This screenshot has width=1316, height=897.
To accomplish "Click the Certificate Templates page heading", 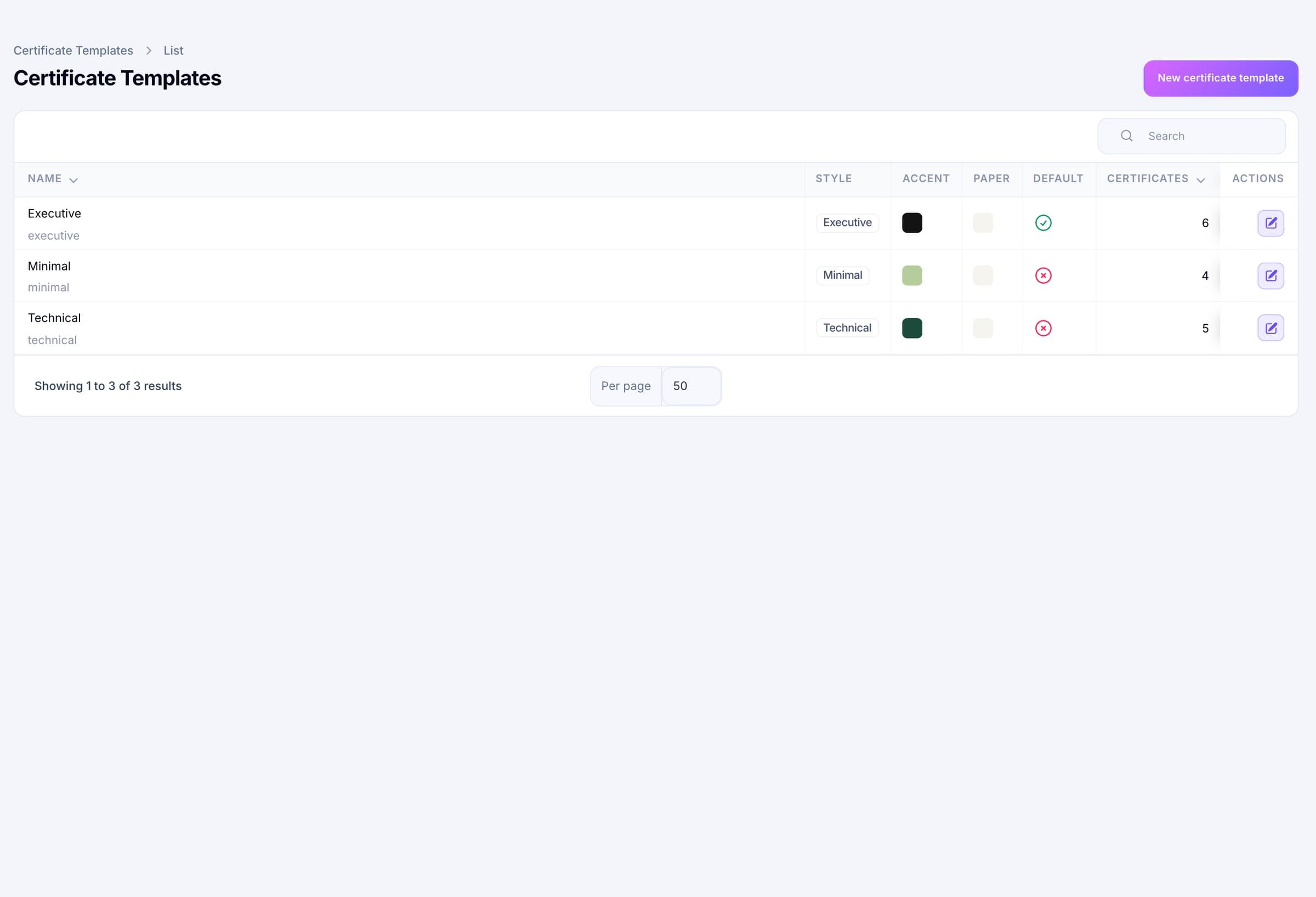I will point(117,78).
